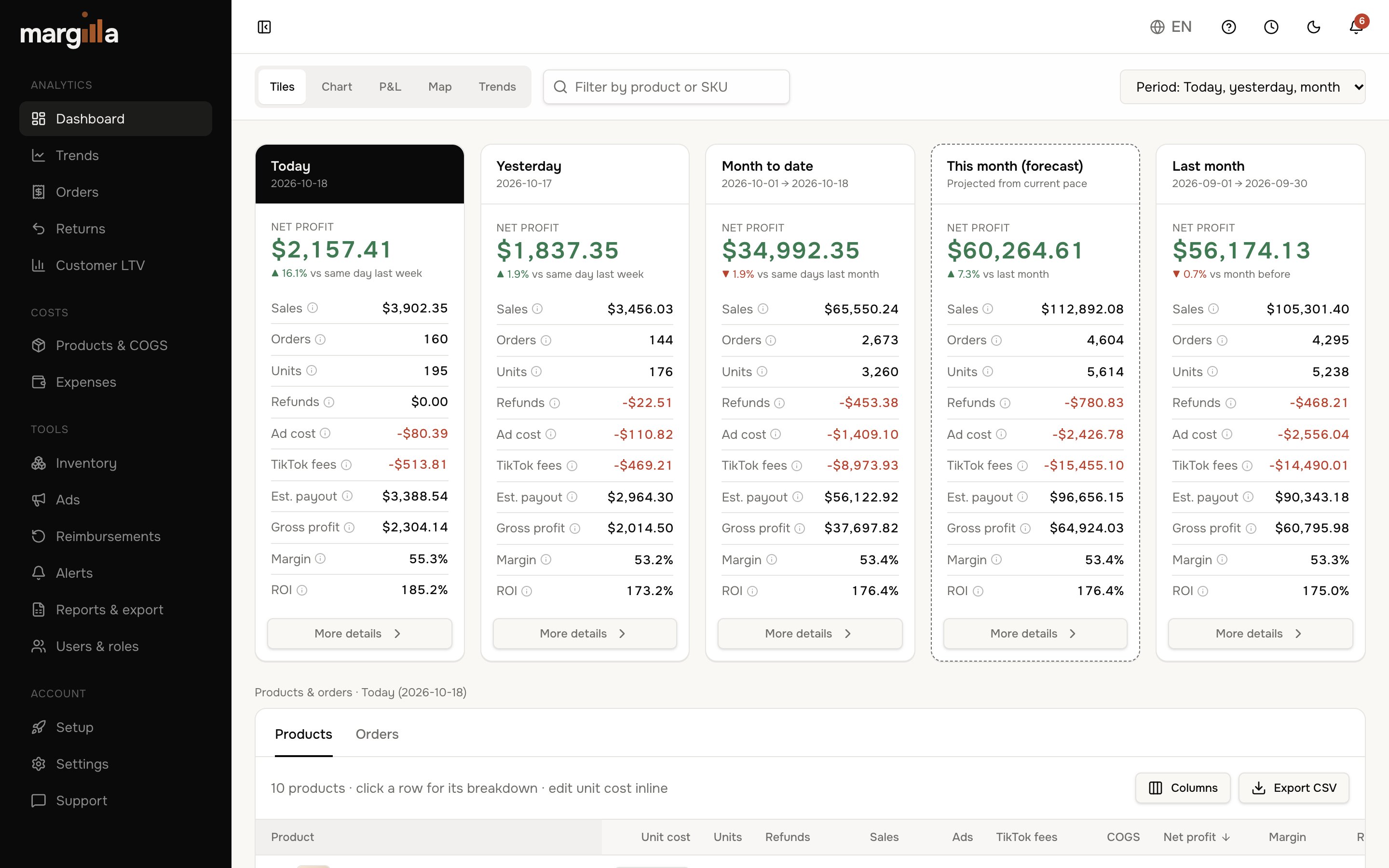The height and width of the screenshot is (868, 1389).
Task: Click info icon beside Month to date Units
Action: coord(762,371)
